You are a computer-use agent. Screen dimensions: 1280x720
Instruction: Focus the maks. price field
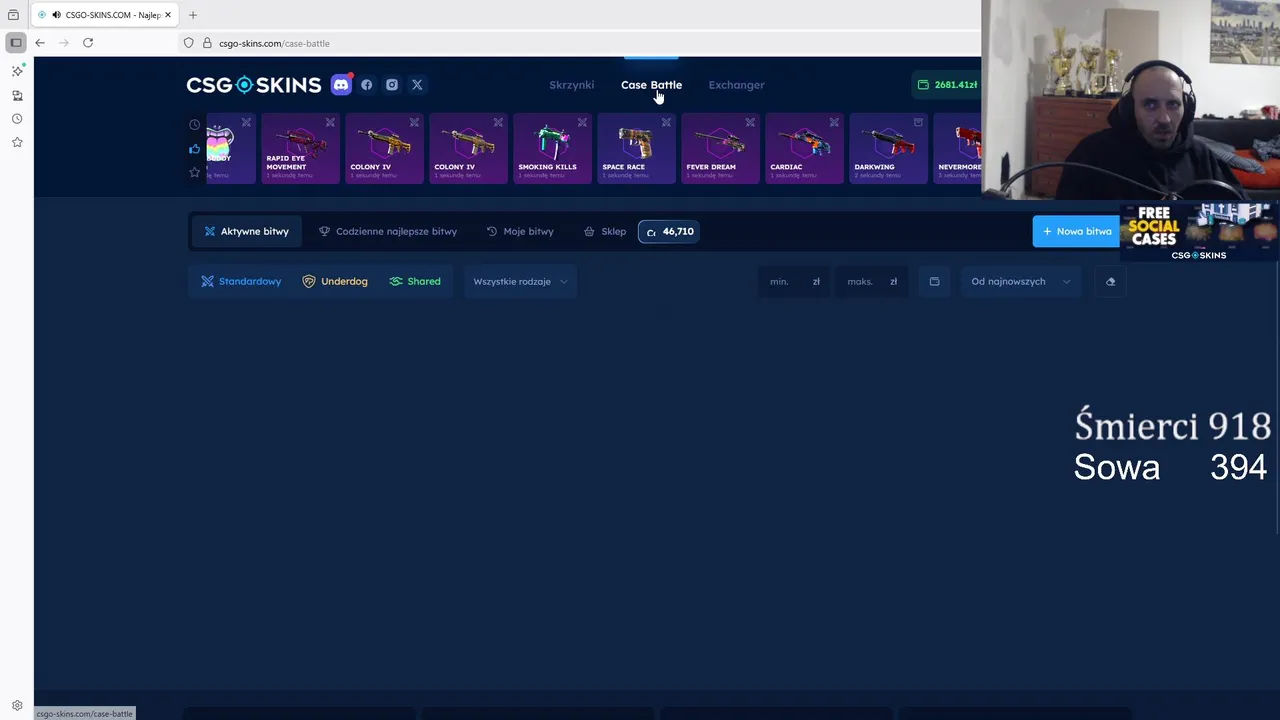tap(870, 281)
